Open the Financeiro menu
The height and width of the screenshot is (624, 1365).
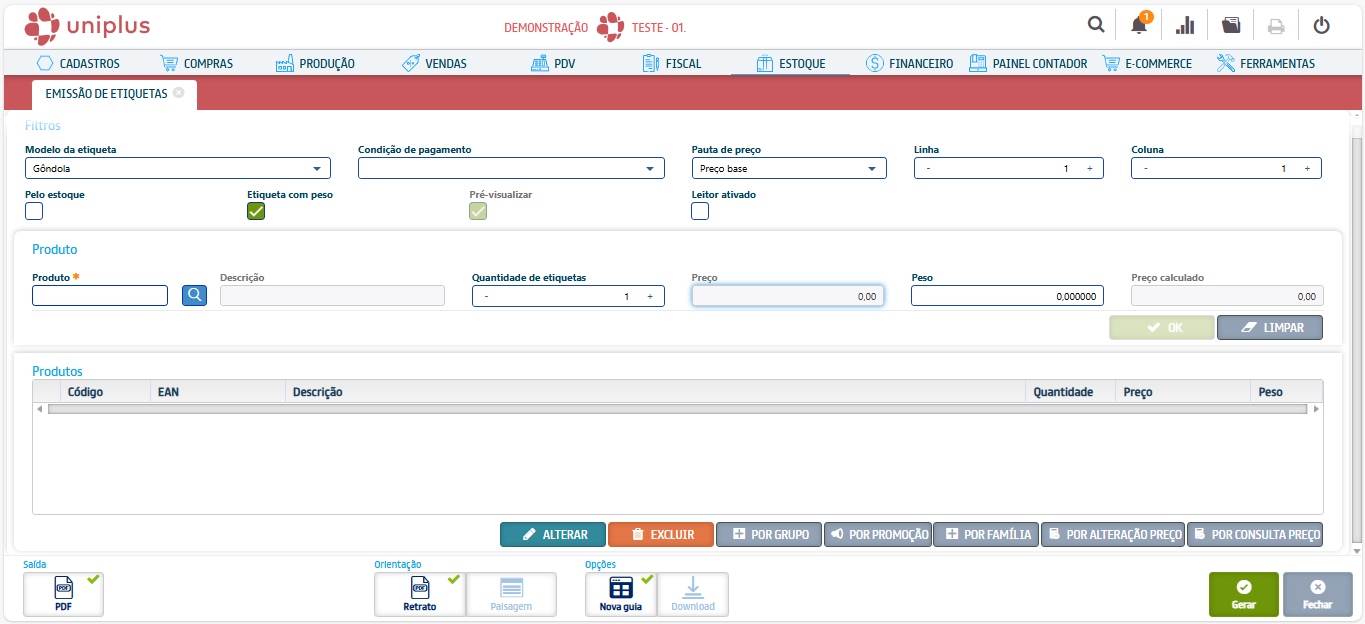click(909, 63)
